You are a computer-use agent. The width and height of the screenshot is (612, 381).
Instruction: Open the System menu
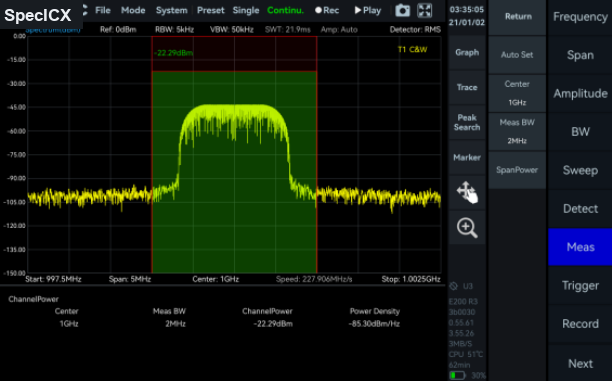(x=172, y=11)
